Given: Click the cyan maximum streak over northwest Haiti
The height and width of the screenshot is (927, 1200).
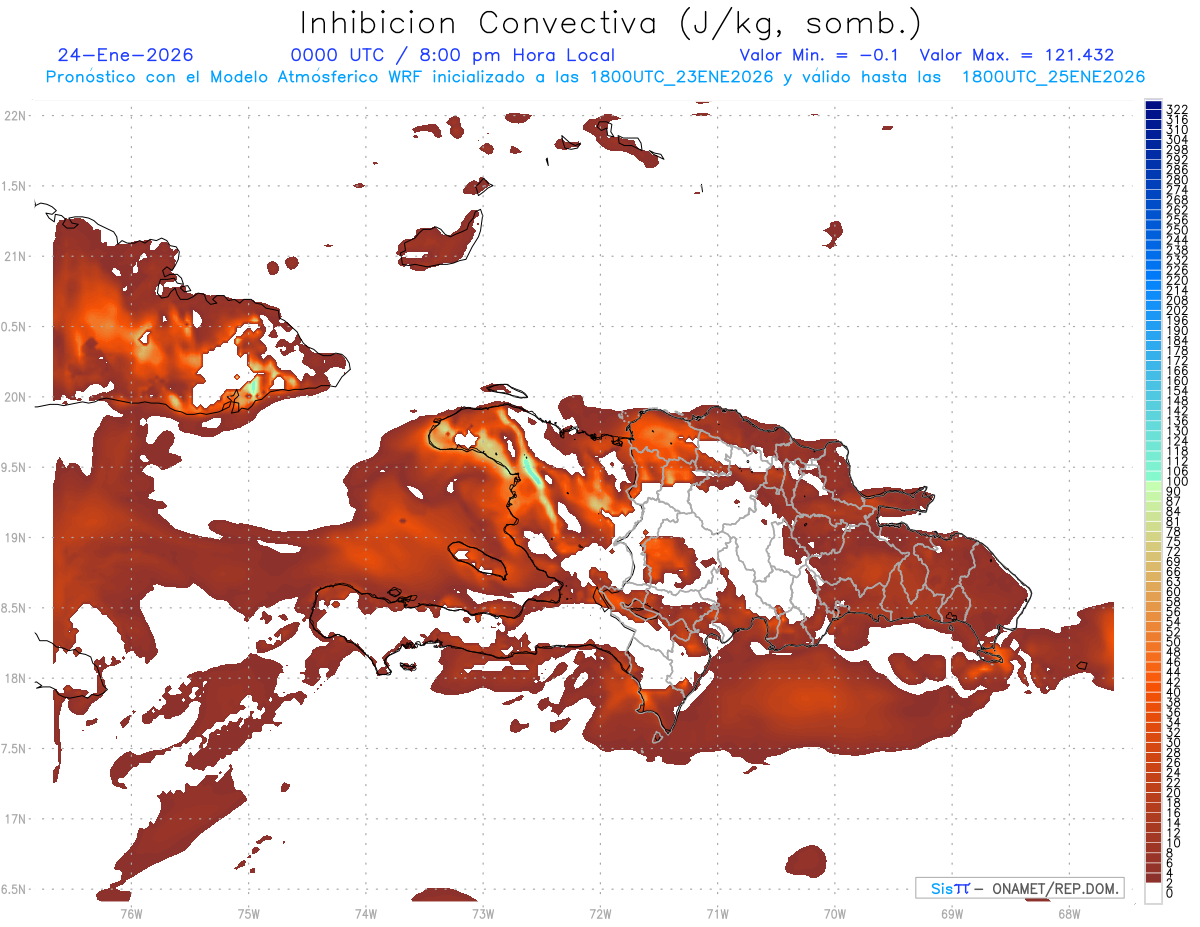Looking at the screenshot, I should tap(534, 472).
